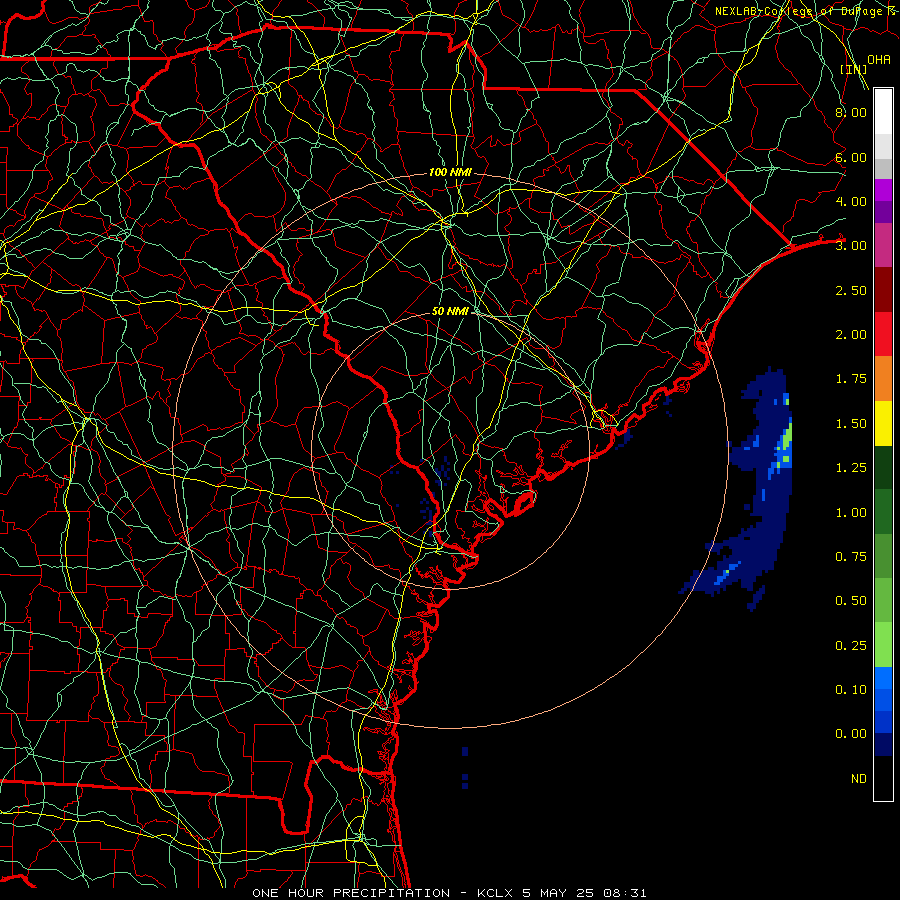Click the "8.00" legend value
The image size is (900, 900).
(851, 112)
